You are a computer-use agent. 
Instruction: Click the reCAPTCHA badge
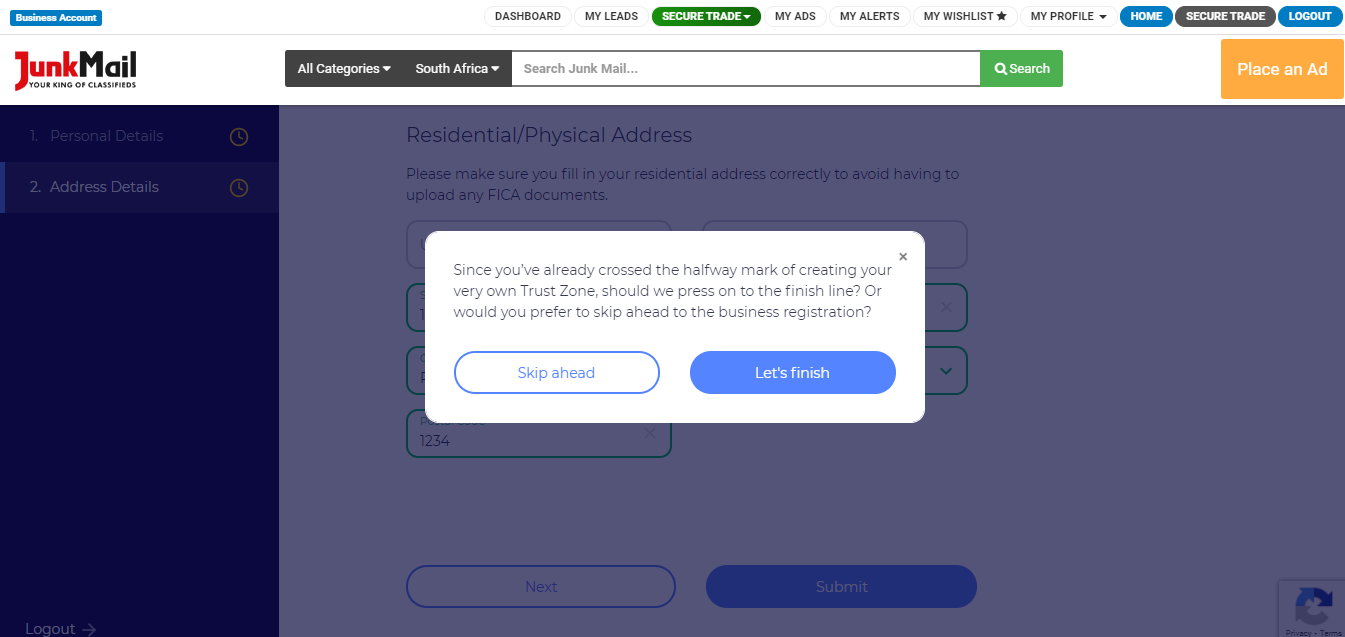tap(1313, 610)
